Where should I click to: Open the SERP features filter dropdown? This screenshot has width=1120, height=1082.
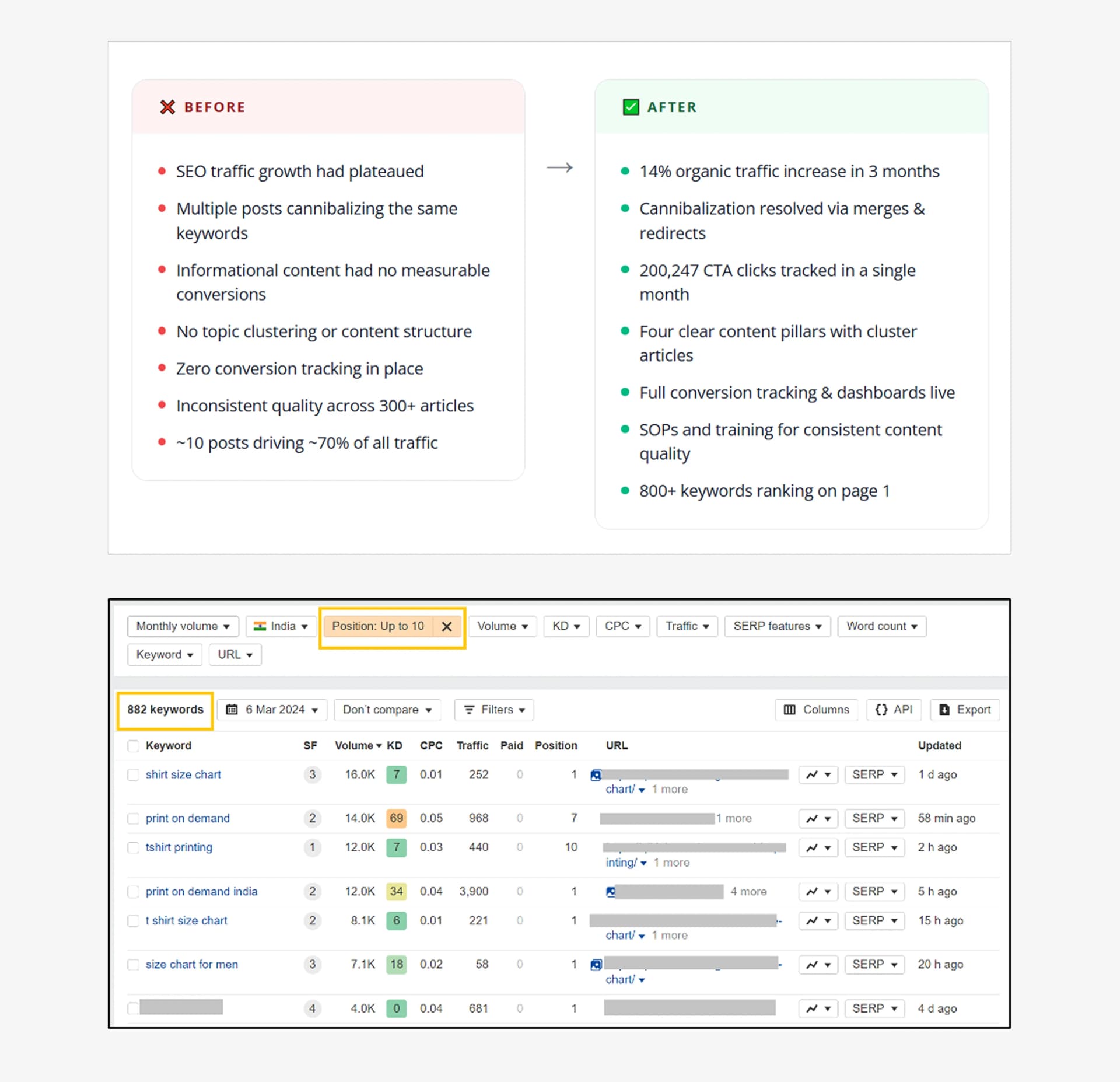tap(777, 626)
